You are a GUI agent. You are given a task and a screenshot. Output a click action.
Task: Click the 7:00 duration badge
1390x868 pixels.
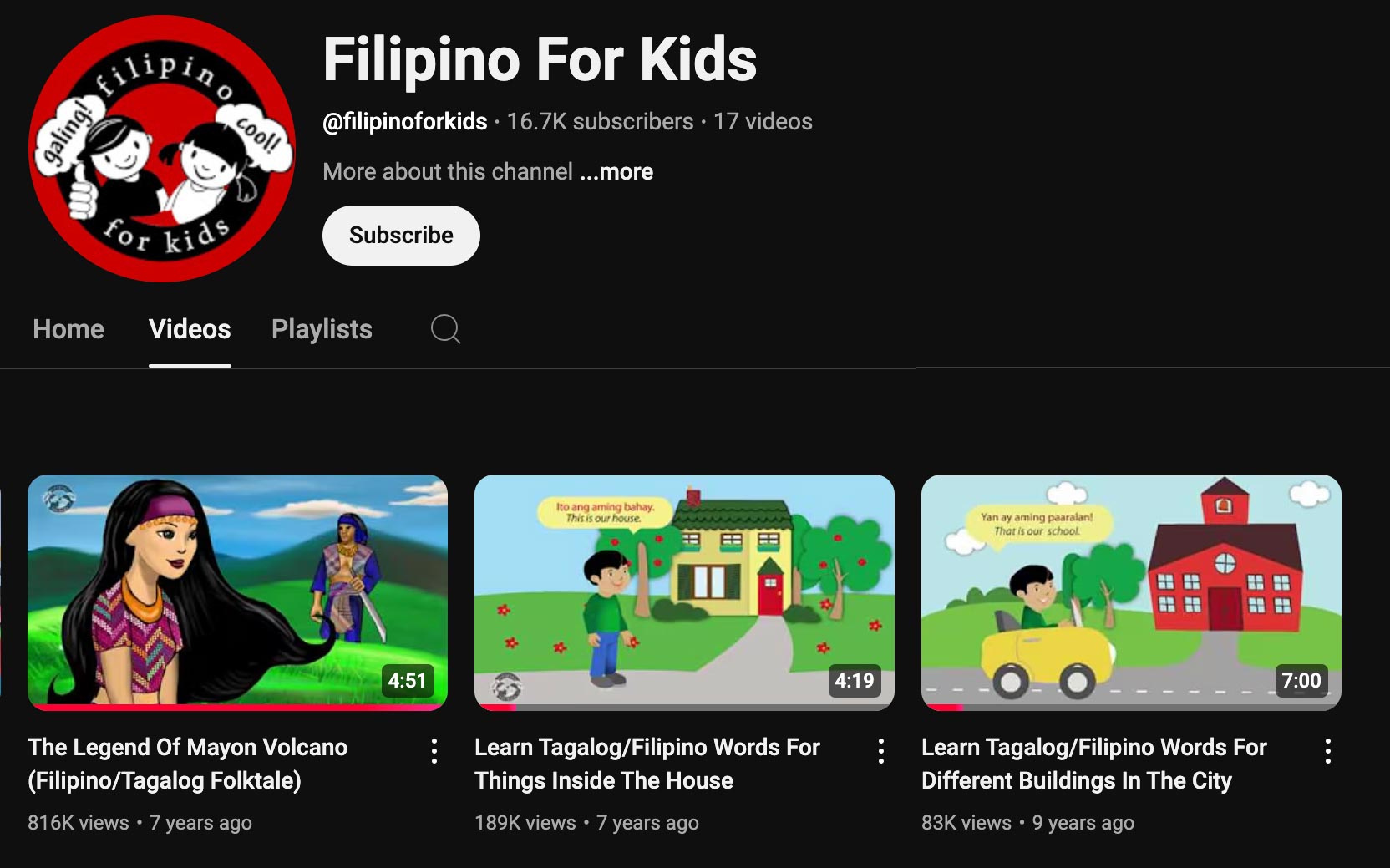[x=1301, y=681]
